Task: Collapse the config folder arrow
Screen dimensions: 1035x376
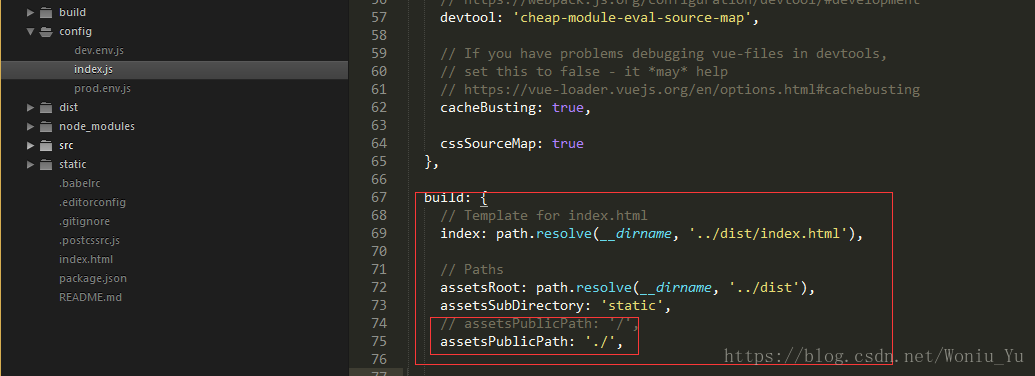Action: point(30,31)
